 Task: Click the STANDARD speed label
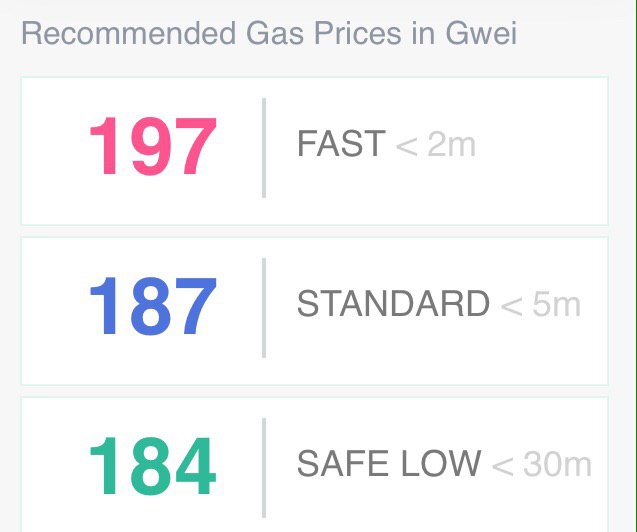393,304
